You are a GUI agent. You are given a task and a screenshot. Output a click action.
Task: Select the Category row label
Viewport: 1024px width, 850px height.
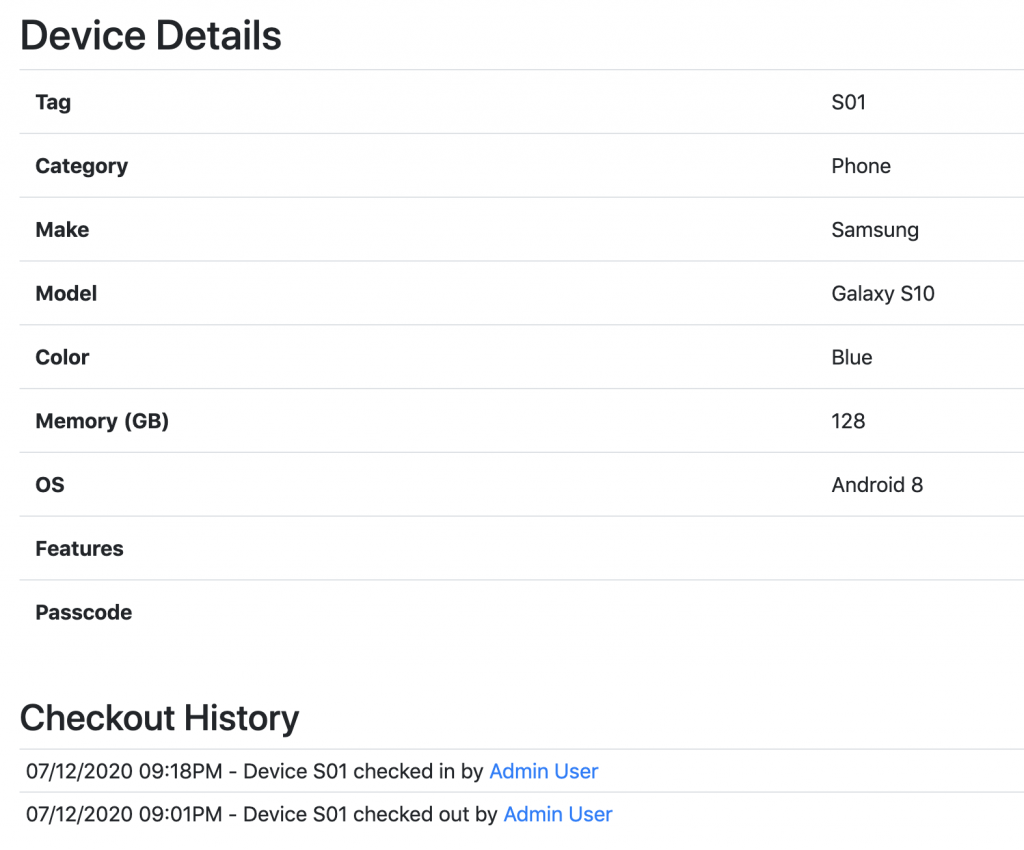coord(81,166)
